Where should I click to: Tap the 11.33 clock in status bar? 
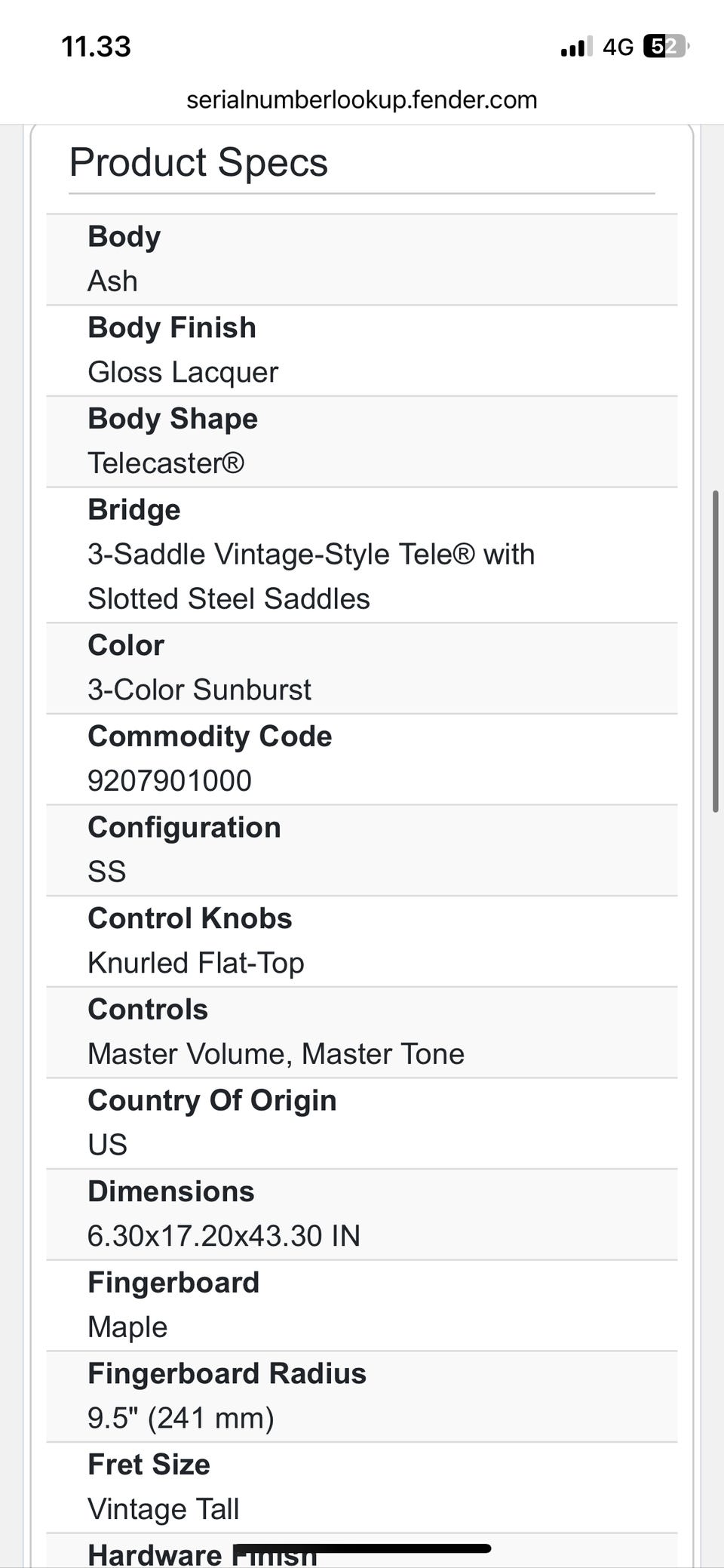pyautogui.click(x=96, y=47)
